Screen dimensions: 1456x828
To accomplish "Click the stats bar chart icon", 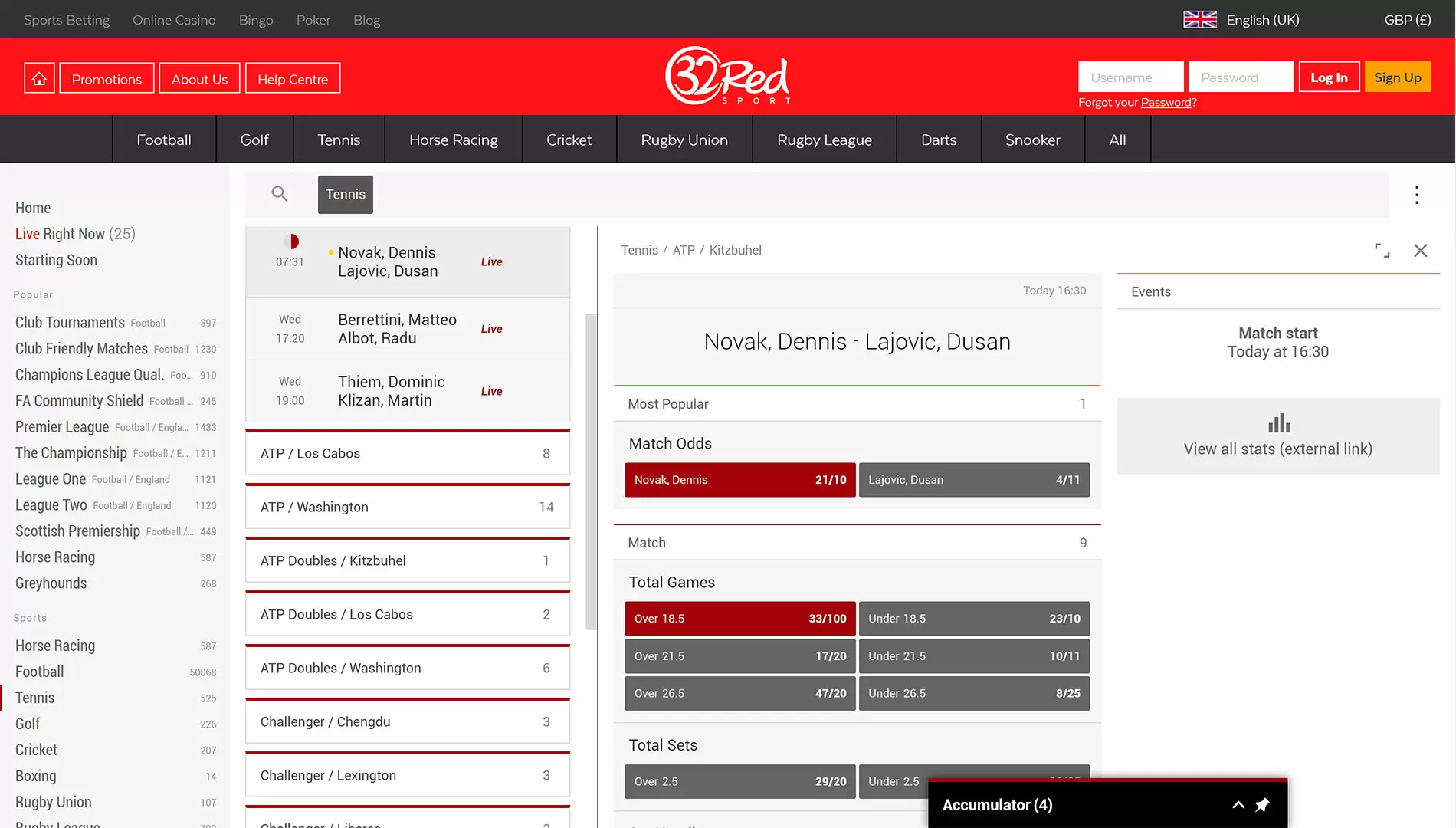I will (1278, 423).
